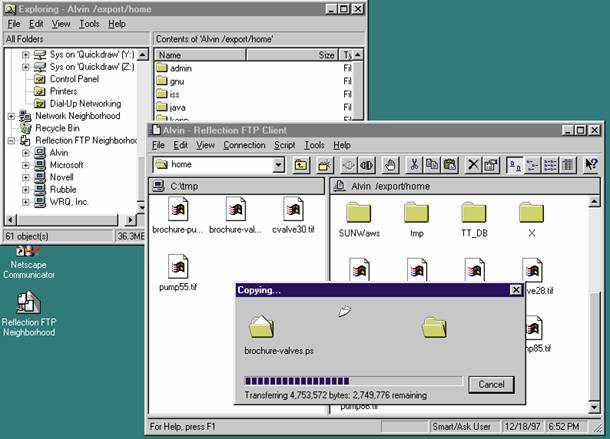The height and width of the screenshot is (439, 610).
Task: Click down arrow of Alvin pane scrollbar
Action: tap(594, 407)
